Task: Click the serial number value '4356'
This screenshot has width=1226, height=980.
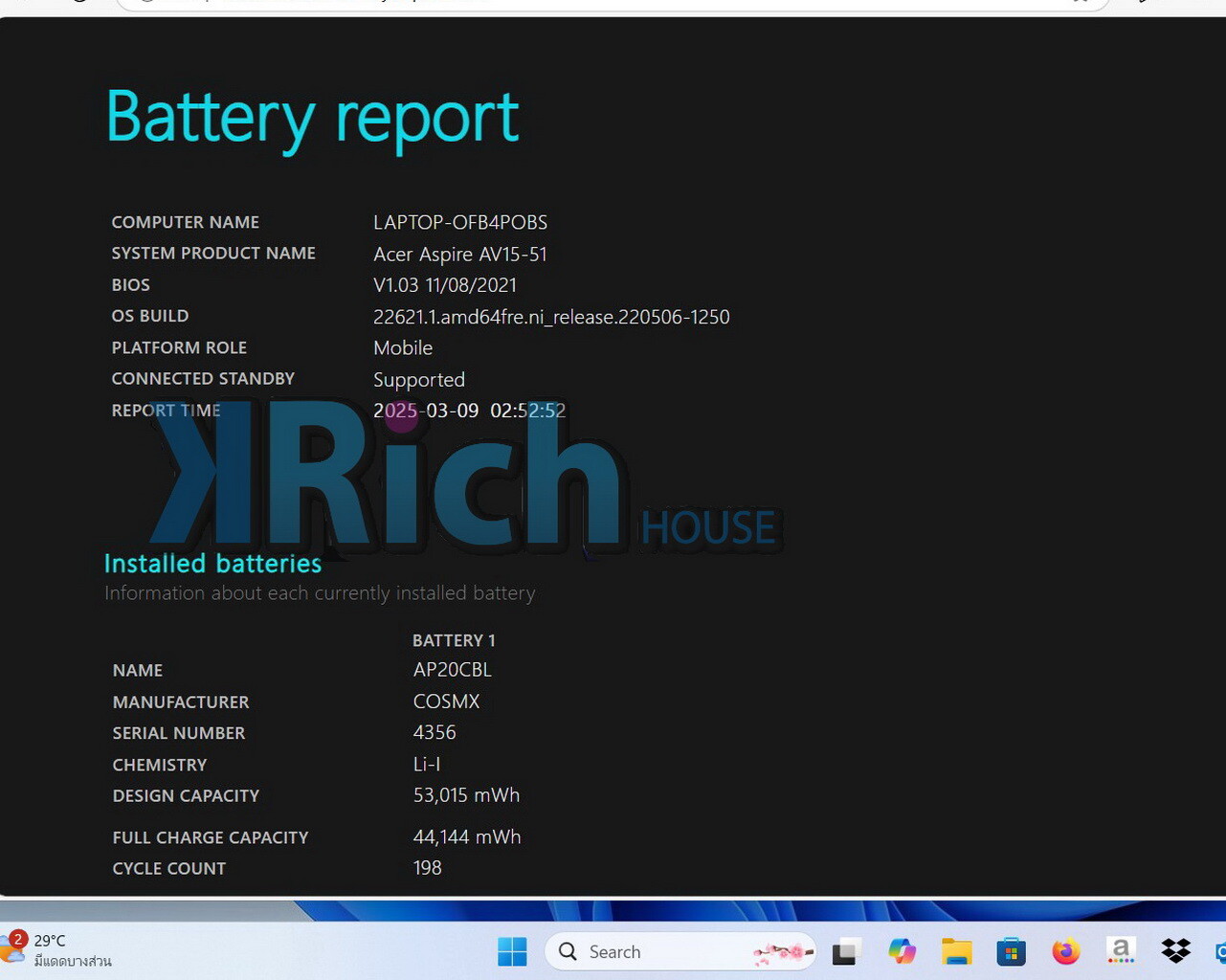Action: [x=435, y=732]
